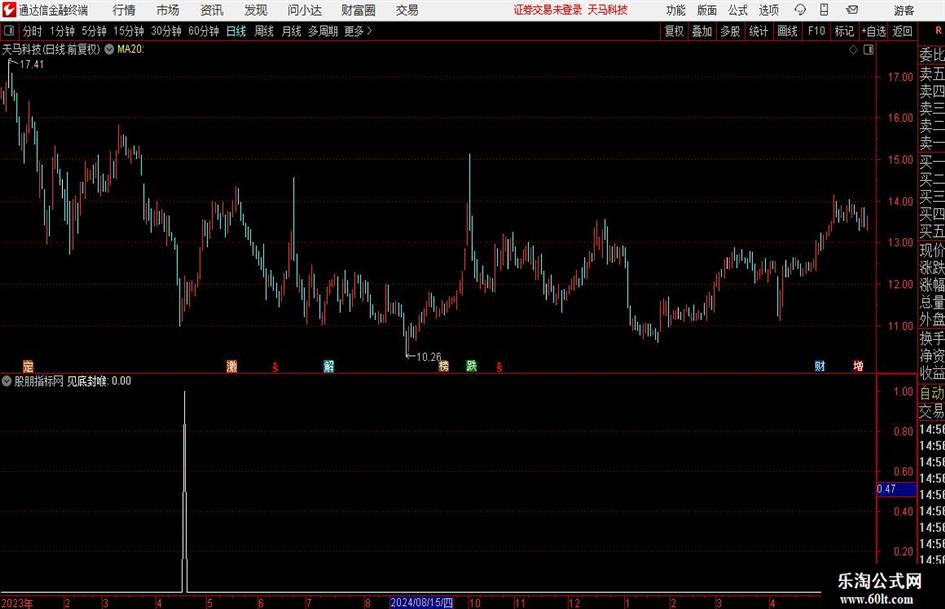Switch to 30分钟 period tab

(x=166, y=31)
